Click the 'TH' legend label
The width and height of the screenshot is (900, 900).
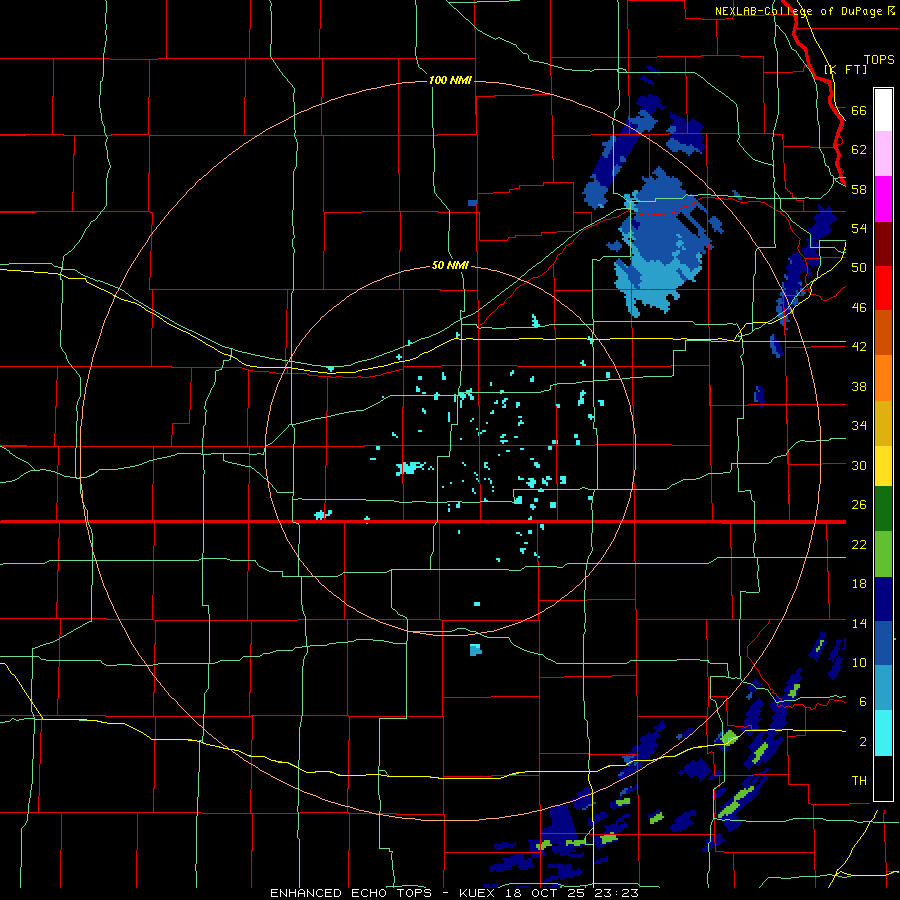[859, 781]
